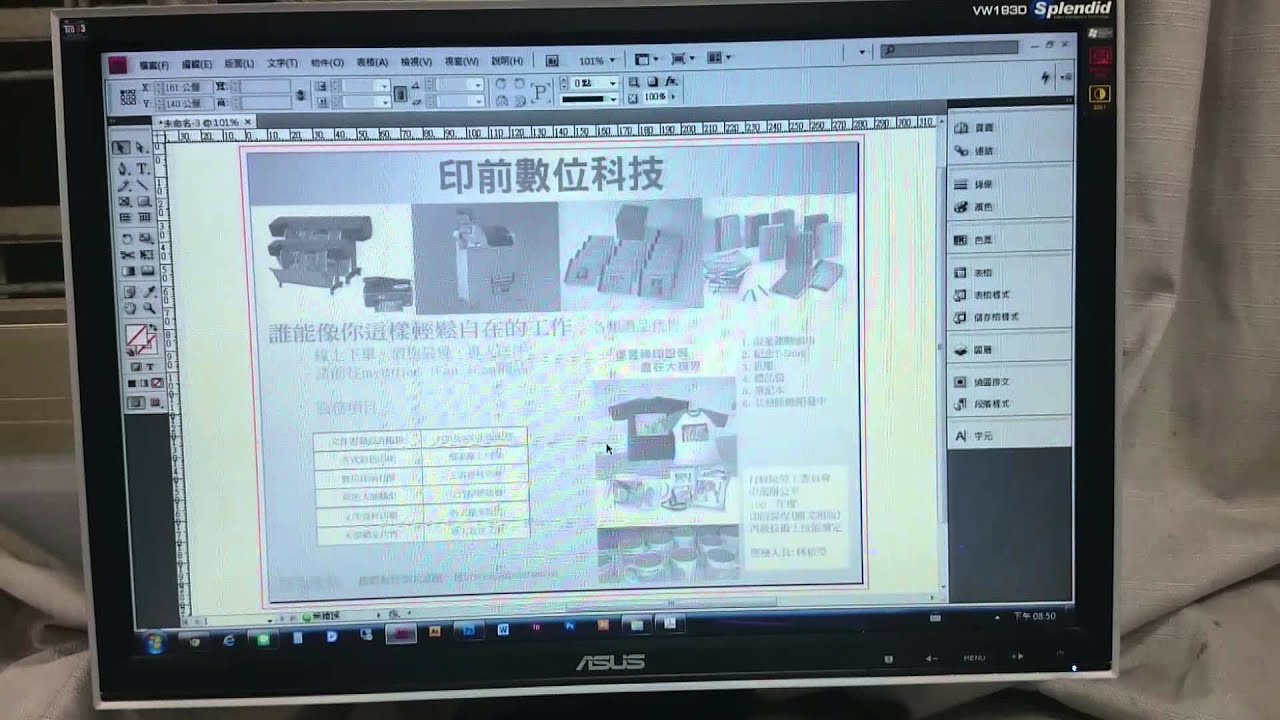Open the 文字(T) menu
This screenshot has width=1280, height=720.
(282, 62)
